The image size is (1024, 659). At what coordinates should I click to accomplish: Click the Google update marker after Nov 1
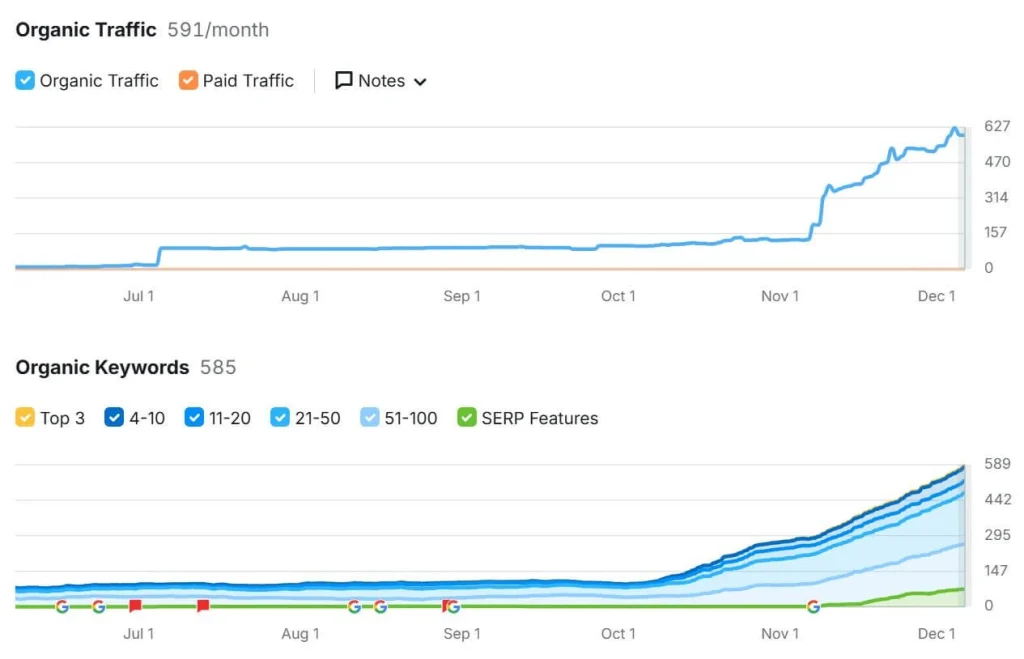(x=813, y=606)
